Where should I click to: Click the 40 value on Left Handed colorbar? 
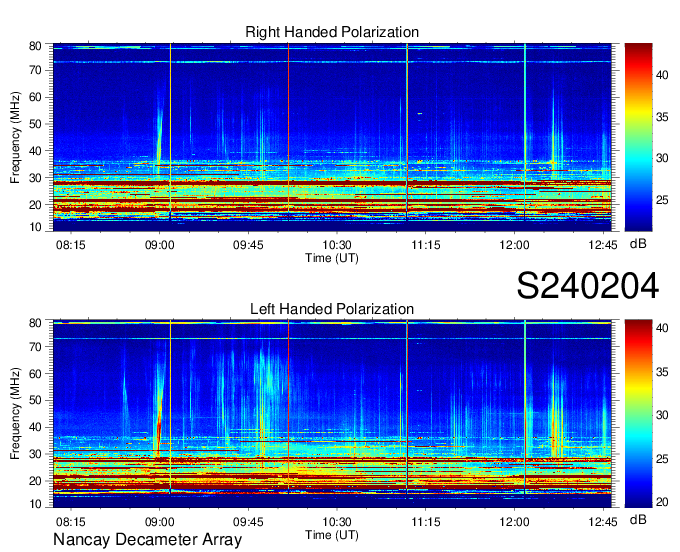(x=662, y=328)
